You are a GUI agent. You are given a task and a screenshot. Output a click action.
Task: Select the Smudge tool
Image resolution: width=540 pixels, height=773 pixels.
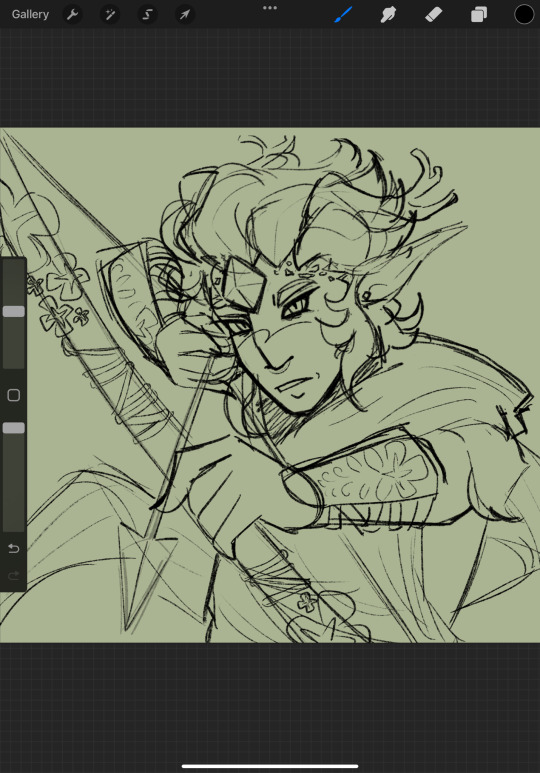389,14
